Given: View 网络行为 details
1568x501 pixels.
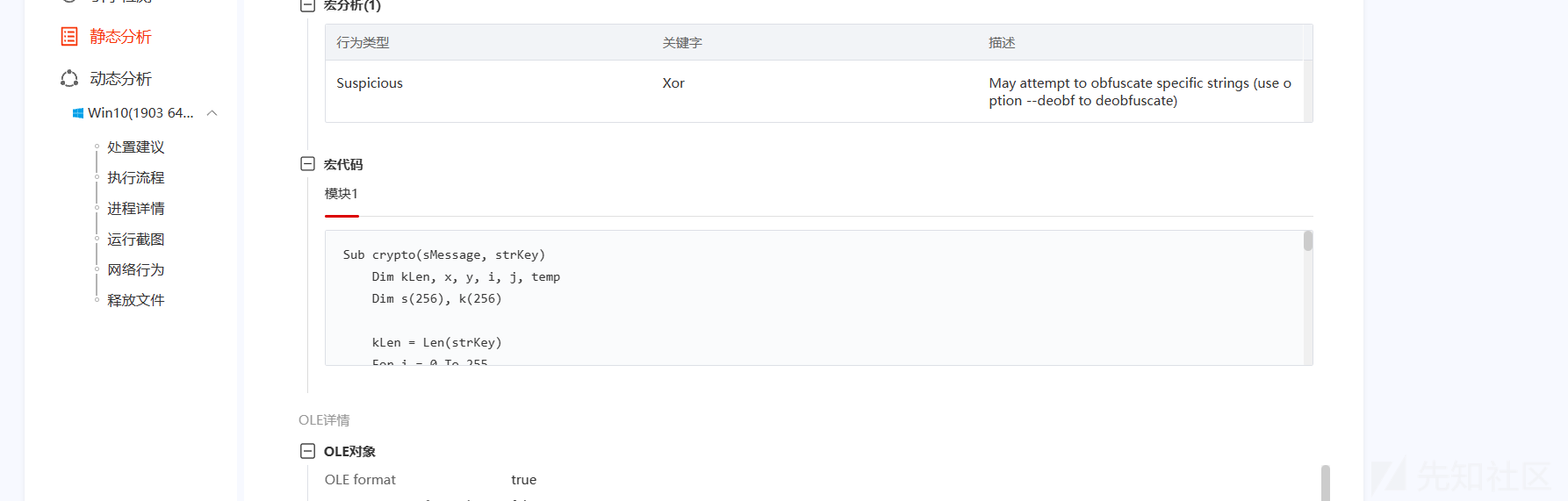Looking at the screenshot, I should 136,270.
